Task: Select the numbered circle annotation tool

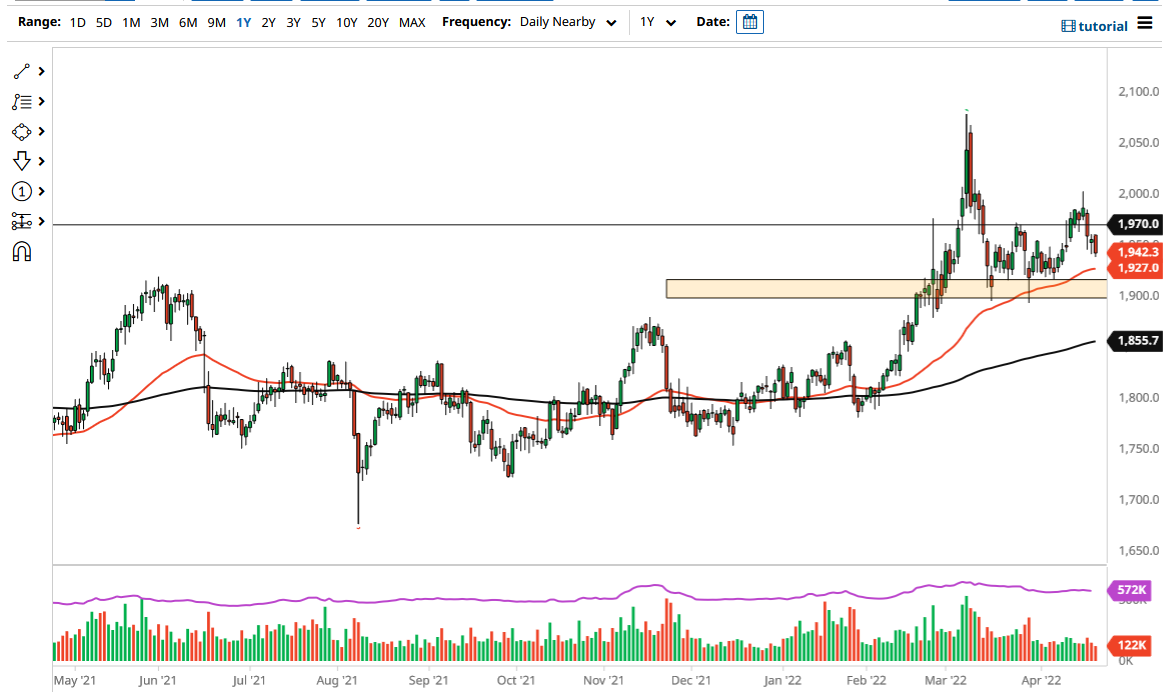Action: [x=20, y=191]
